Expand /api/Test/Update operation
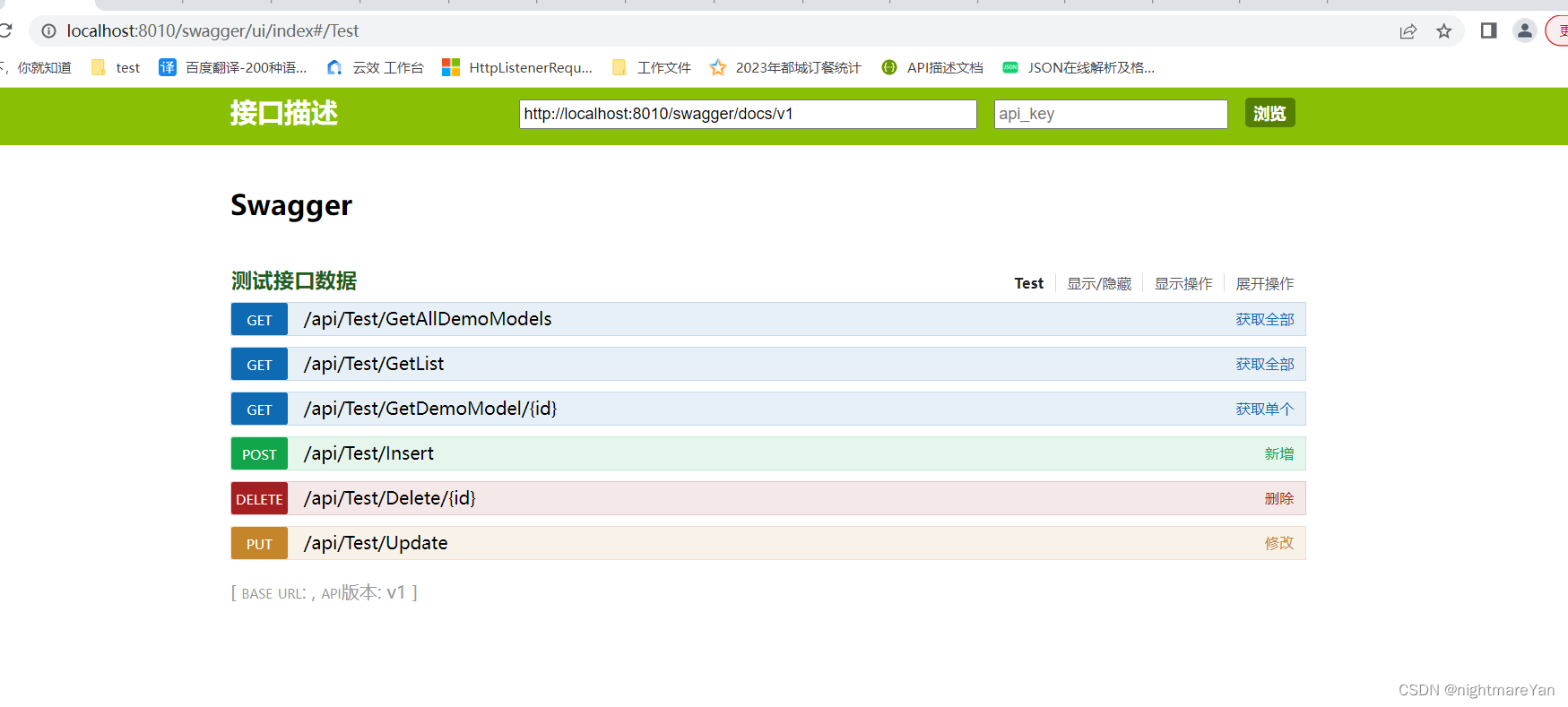1568x707 pixels. click(376, 543)
